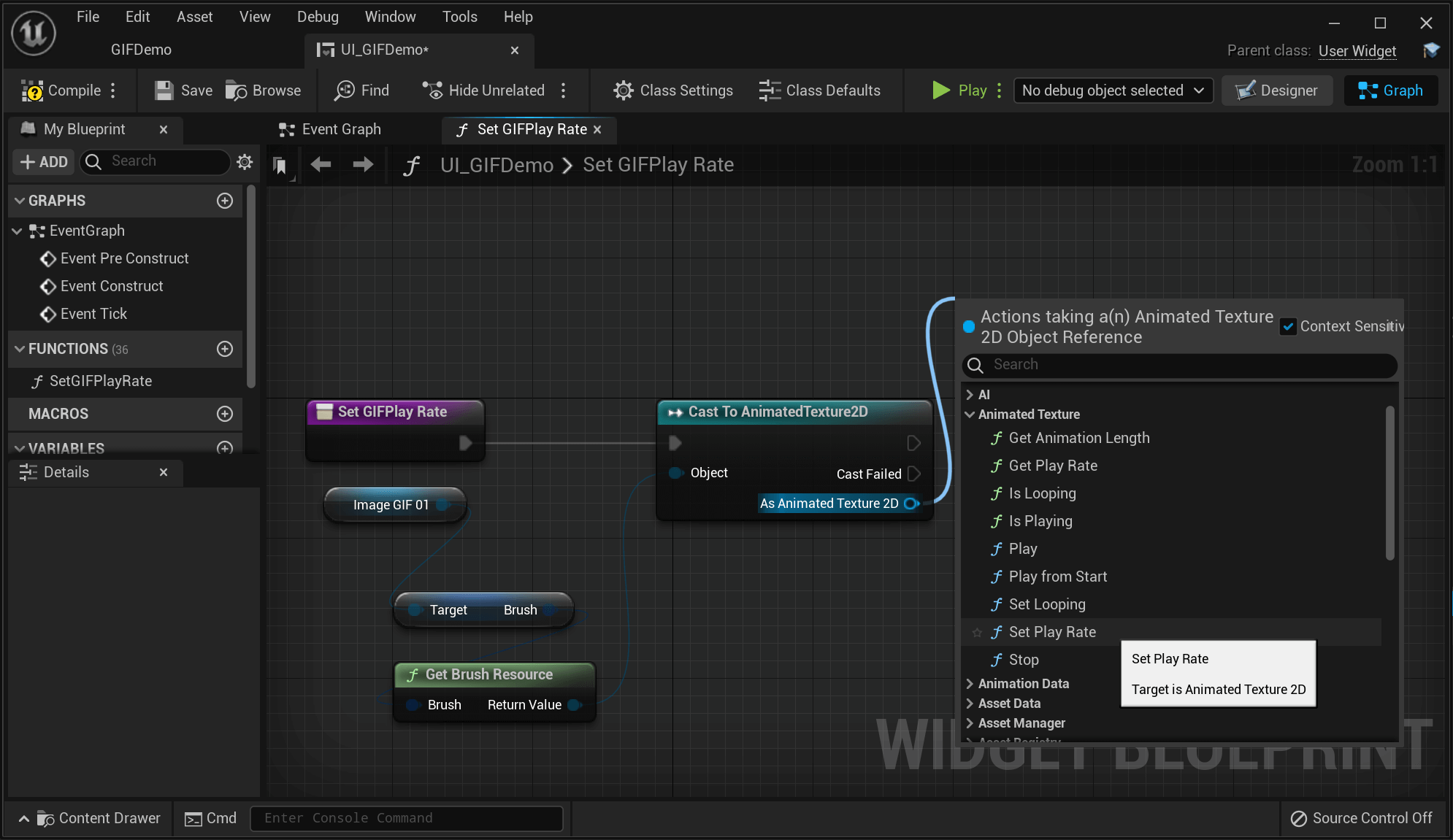Toggle Context Sensitive checkbox

click(1289, 326)
